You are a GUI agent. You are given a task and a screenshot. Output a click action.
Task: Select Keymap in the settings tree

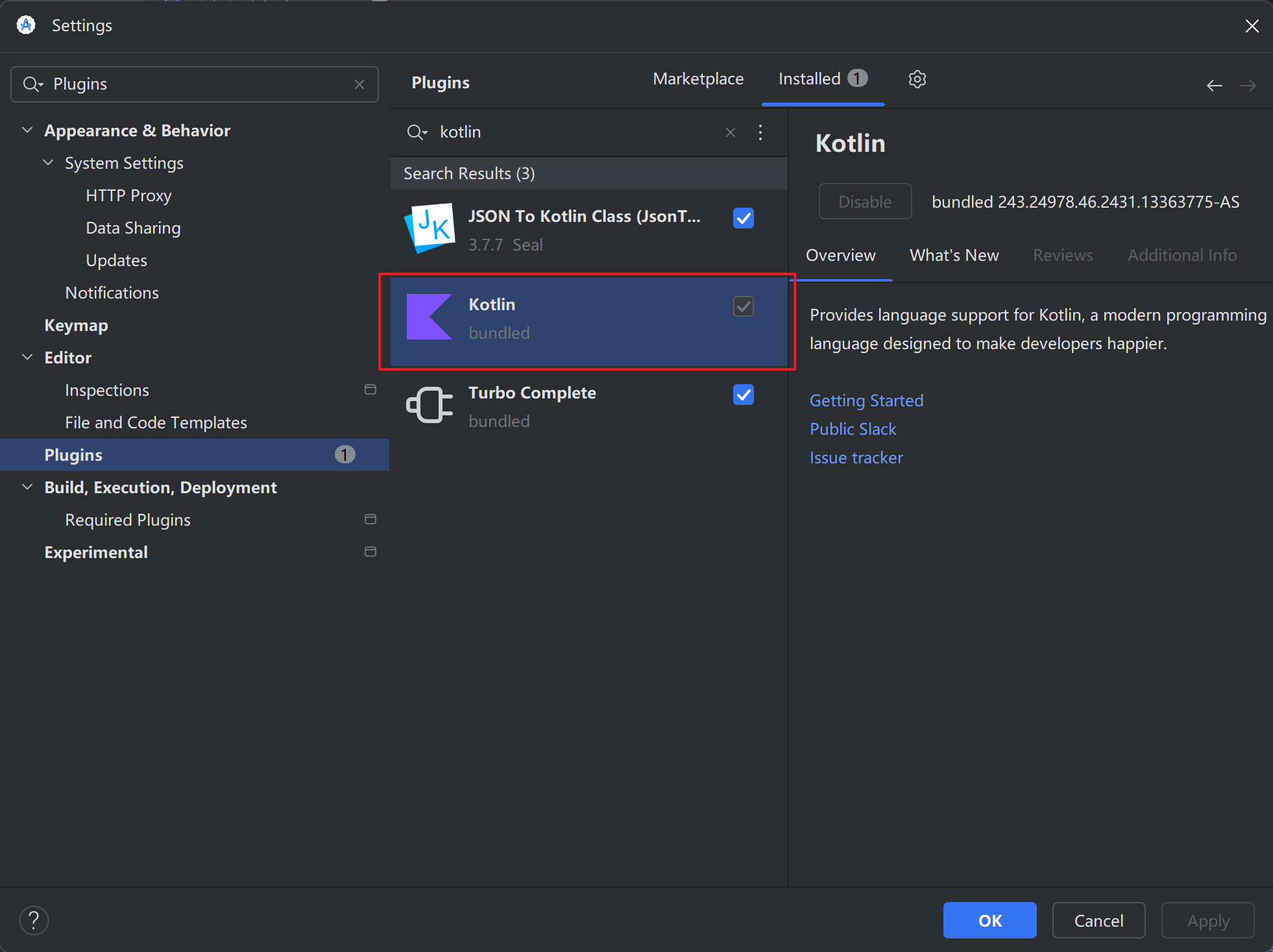pyautogui.click(x=76, y=325)
